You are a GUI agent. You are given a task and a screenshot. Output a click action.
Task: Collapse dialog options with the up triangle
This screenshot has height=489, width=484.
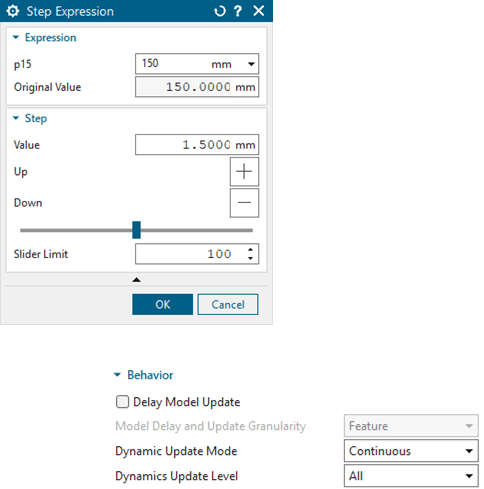136,280
